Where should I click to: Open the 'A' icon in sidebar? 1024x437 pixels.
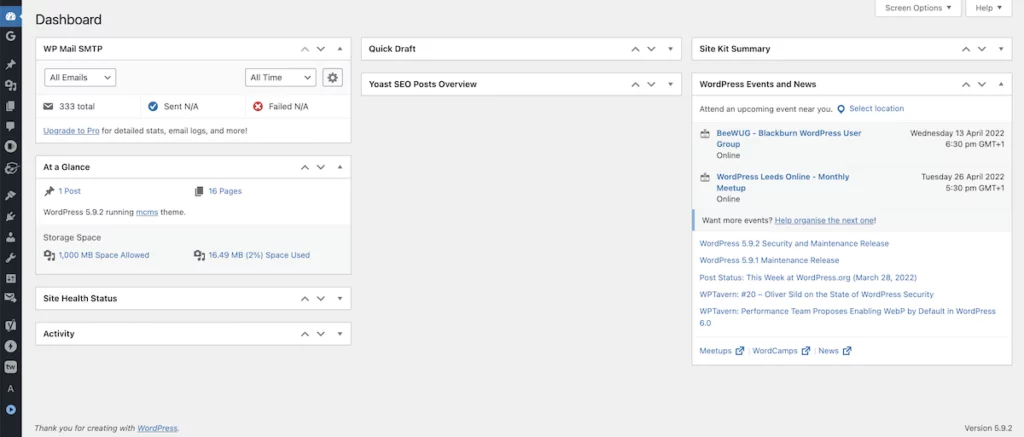pyautogui.click(x=10, y=389)
